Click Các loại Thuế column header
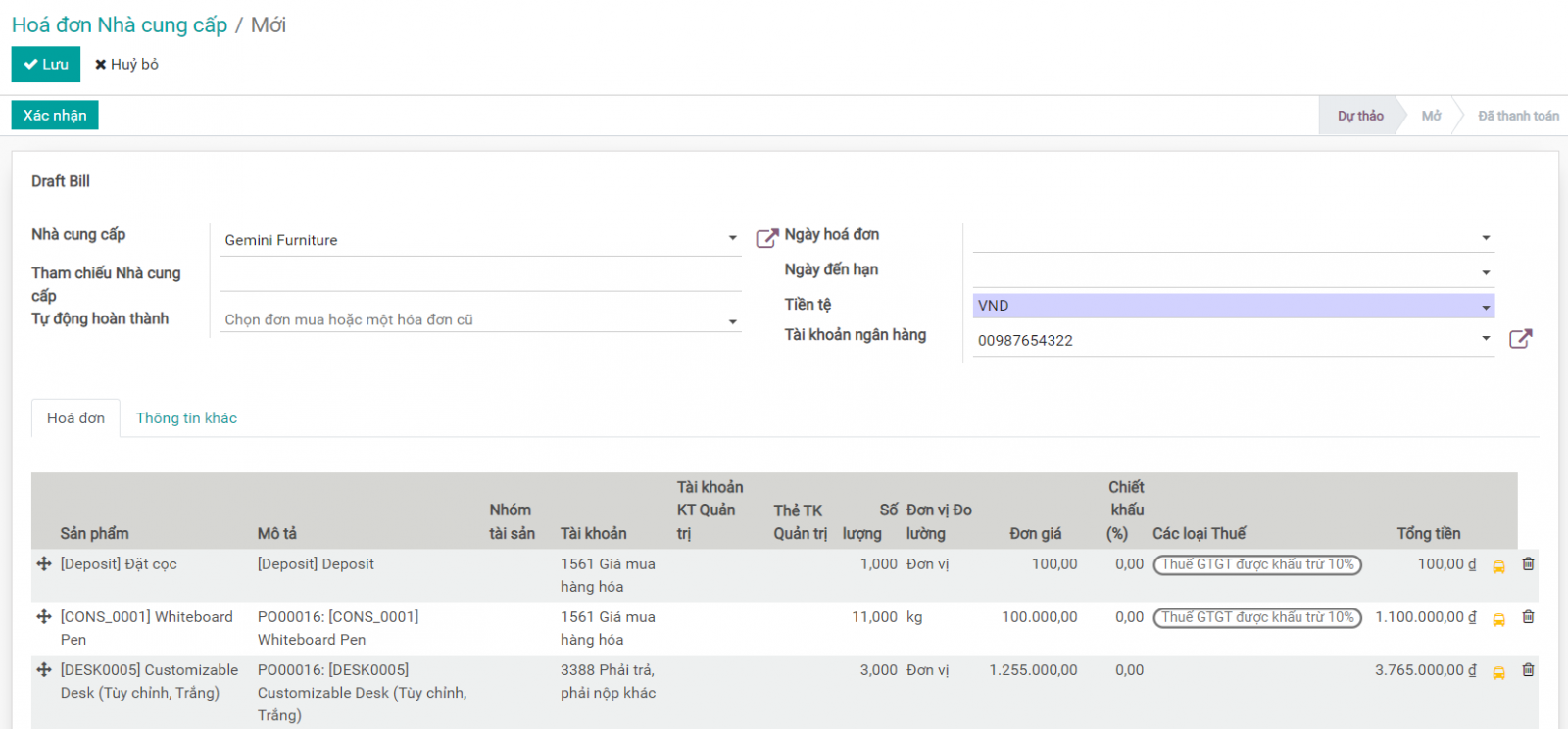This screenshot has width=1568, height=729. (1199, 533)
